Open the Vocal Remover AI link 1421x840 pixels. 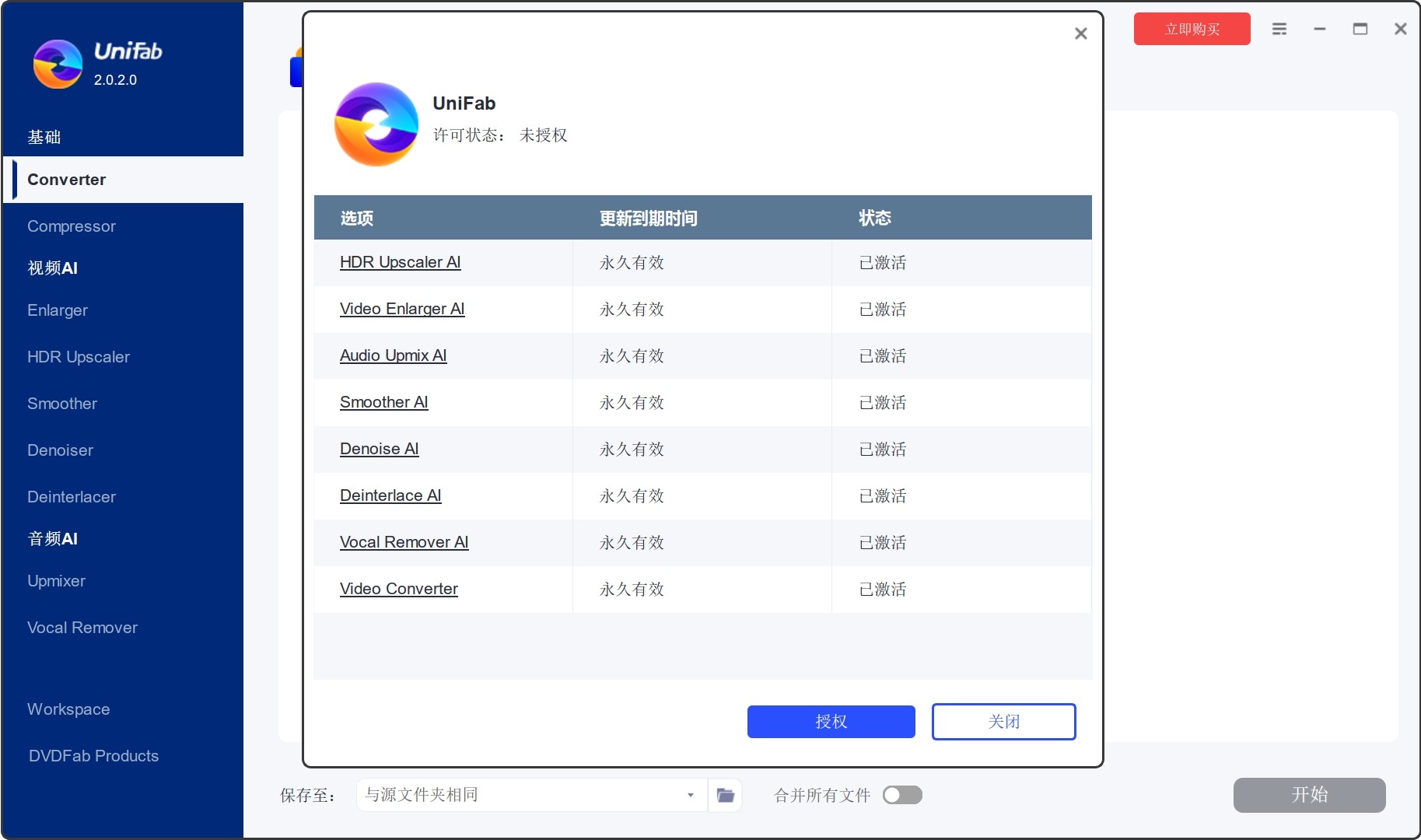point(404,542)
